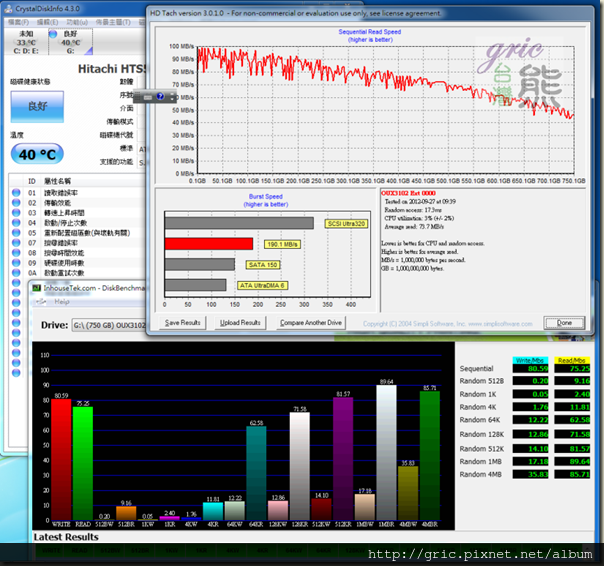The width and height of the screenshot is (604, 566).
Task: Select the G: drive tab at 40 °C
Action: click(x=71, y=42)
